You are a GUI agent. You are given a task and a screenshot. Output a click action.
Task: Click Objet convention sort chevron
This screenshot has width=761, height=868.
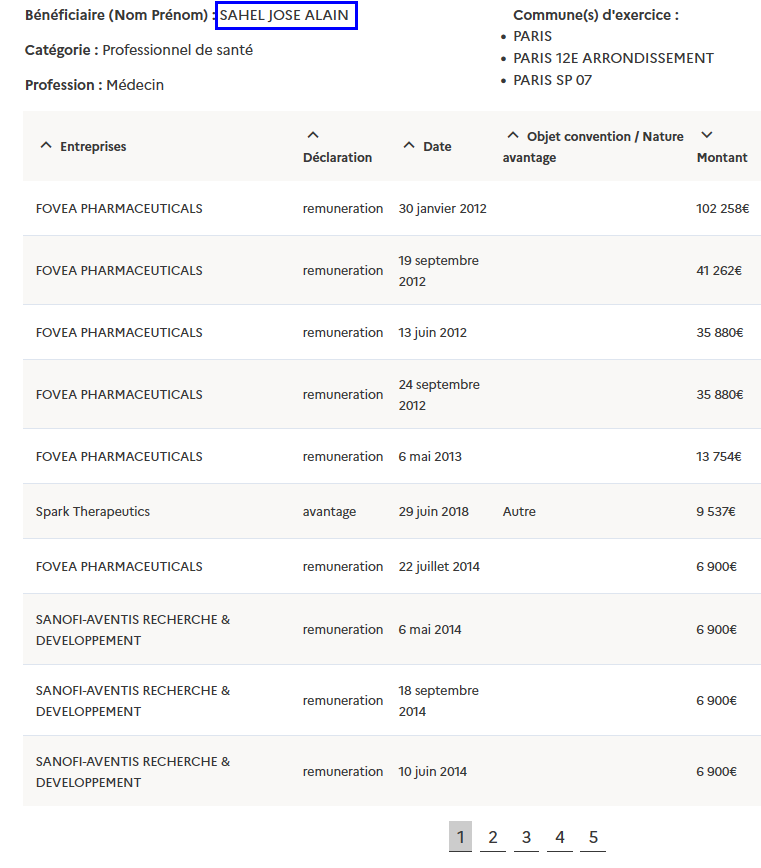pos(513,136)
